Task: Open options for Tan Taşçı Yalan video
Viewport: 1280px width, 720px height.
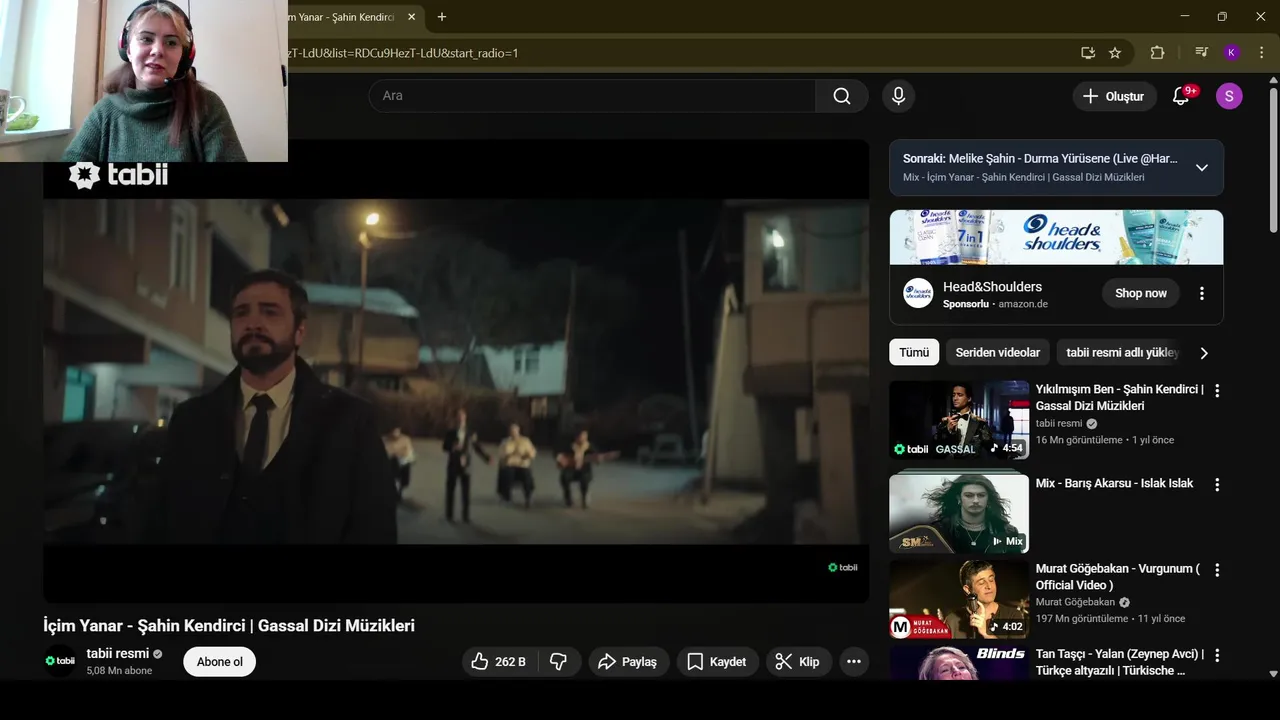Action: (x=1217, y=656)
